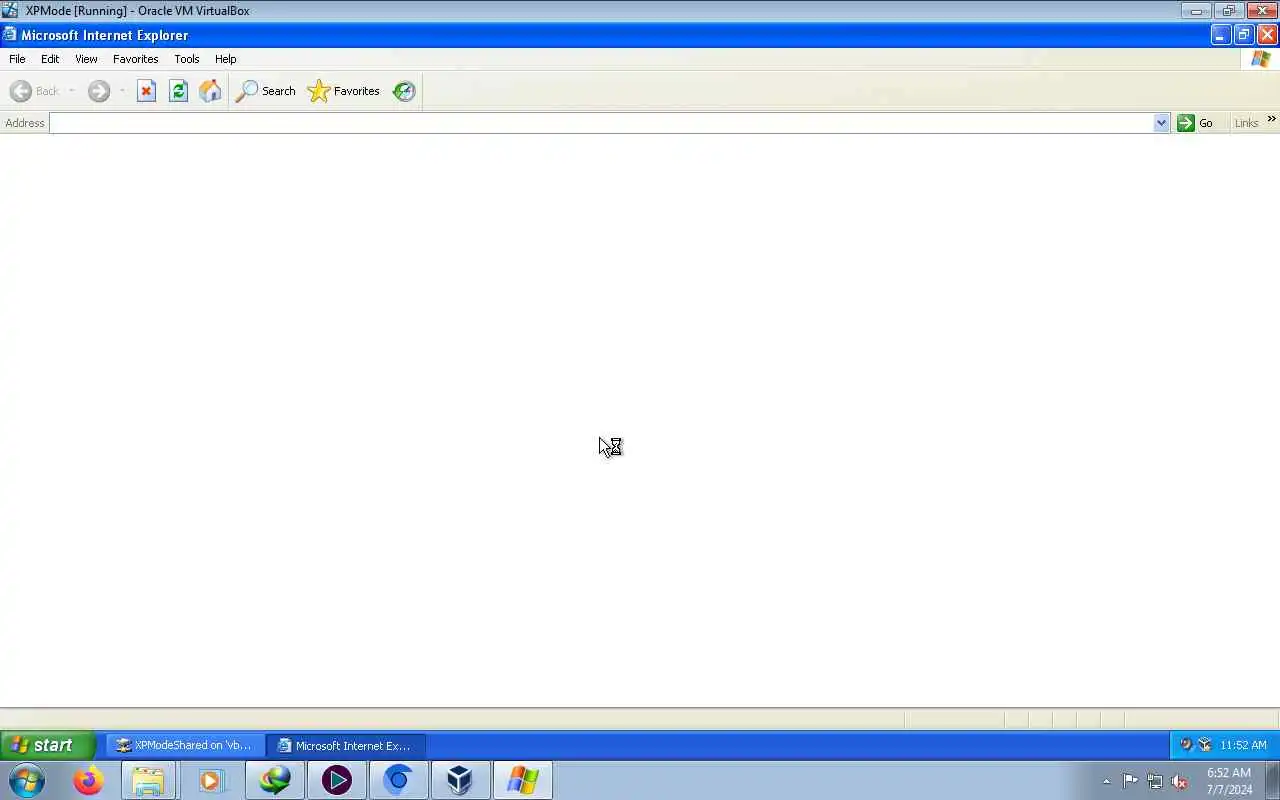Click the VirtualBox title bar icon

point(10,10)
